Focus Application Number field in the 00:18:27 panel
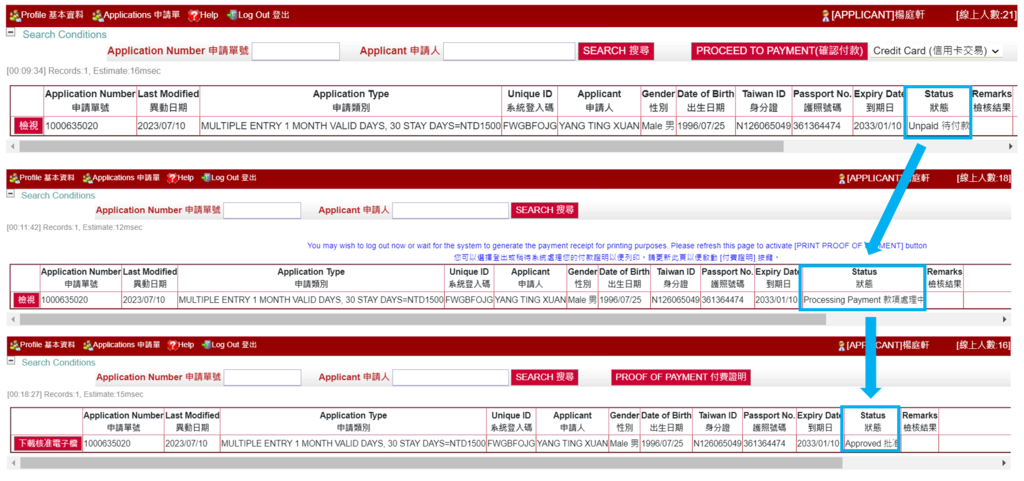Viewport: 1024px width, 481px height. 263,377
